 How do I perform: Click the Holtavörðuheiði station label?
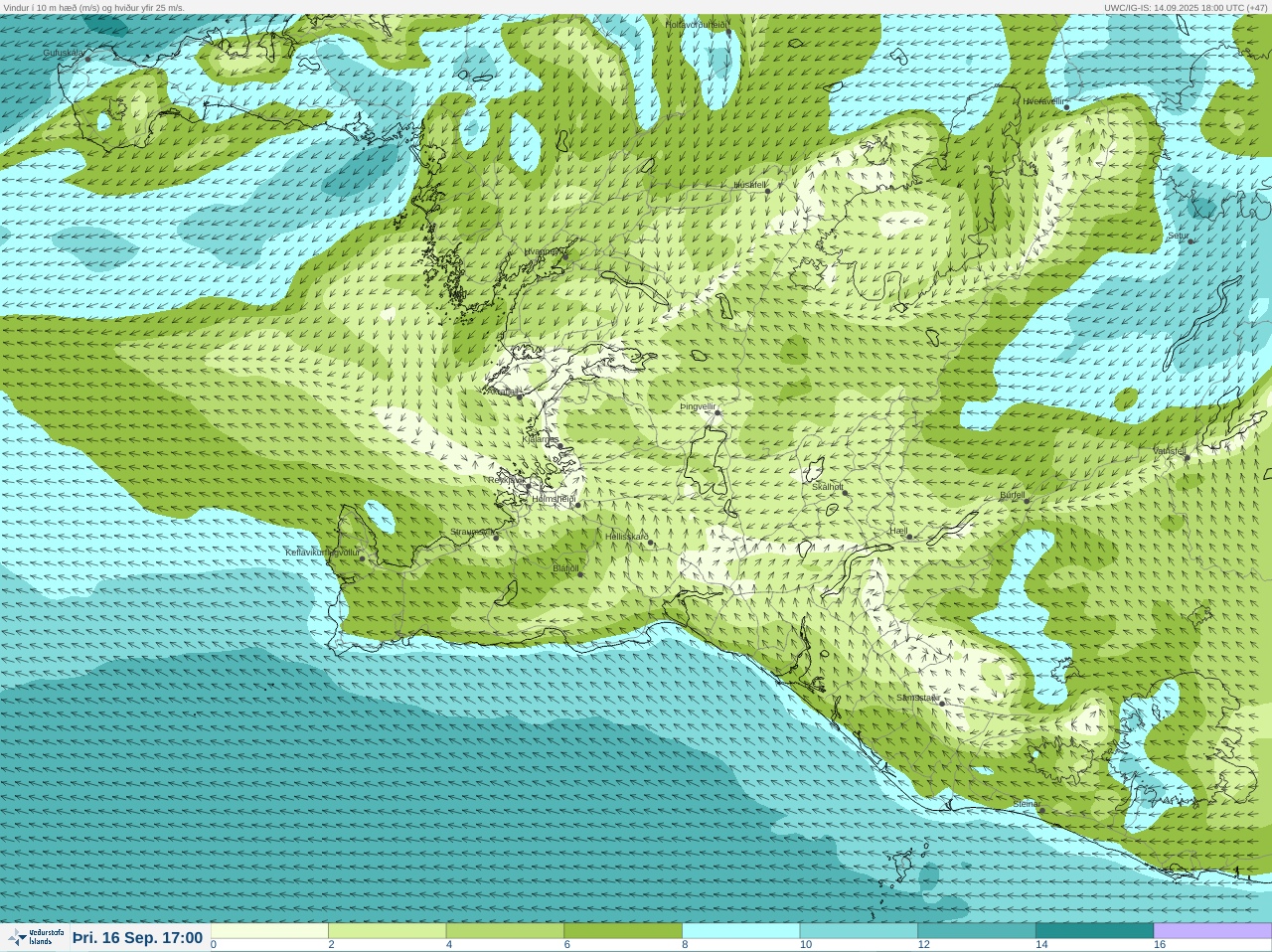coord(696,24)
